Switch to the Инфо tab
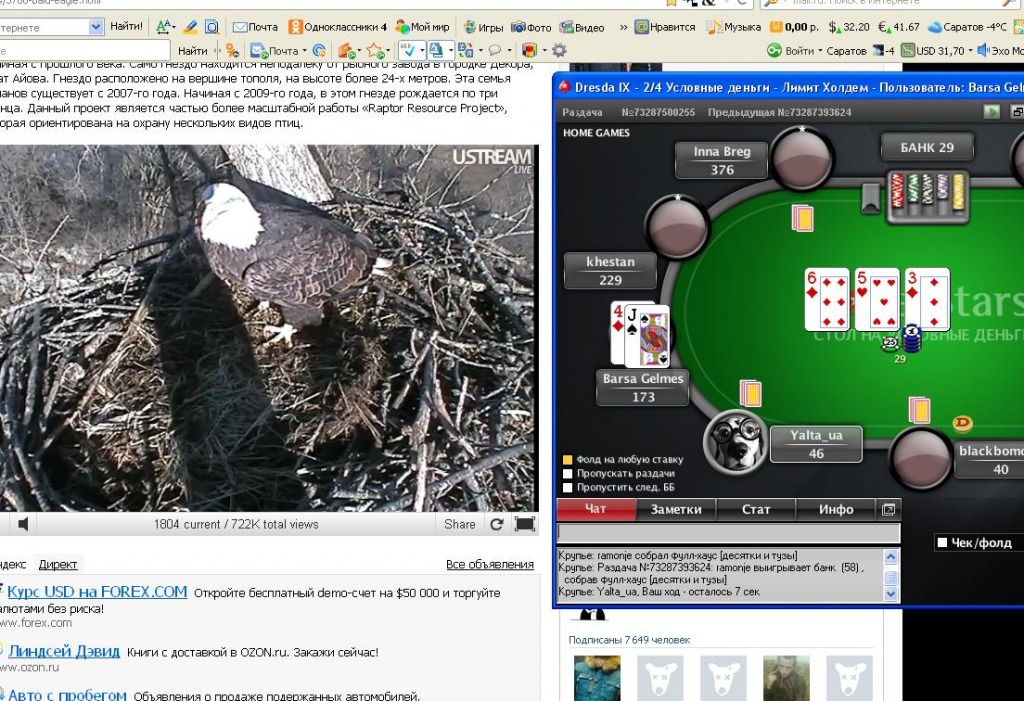This screenshot has width=1024, height=701. pos(836,509)
